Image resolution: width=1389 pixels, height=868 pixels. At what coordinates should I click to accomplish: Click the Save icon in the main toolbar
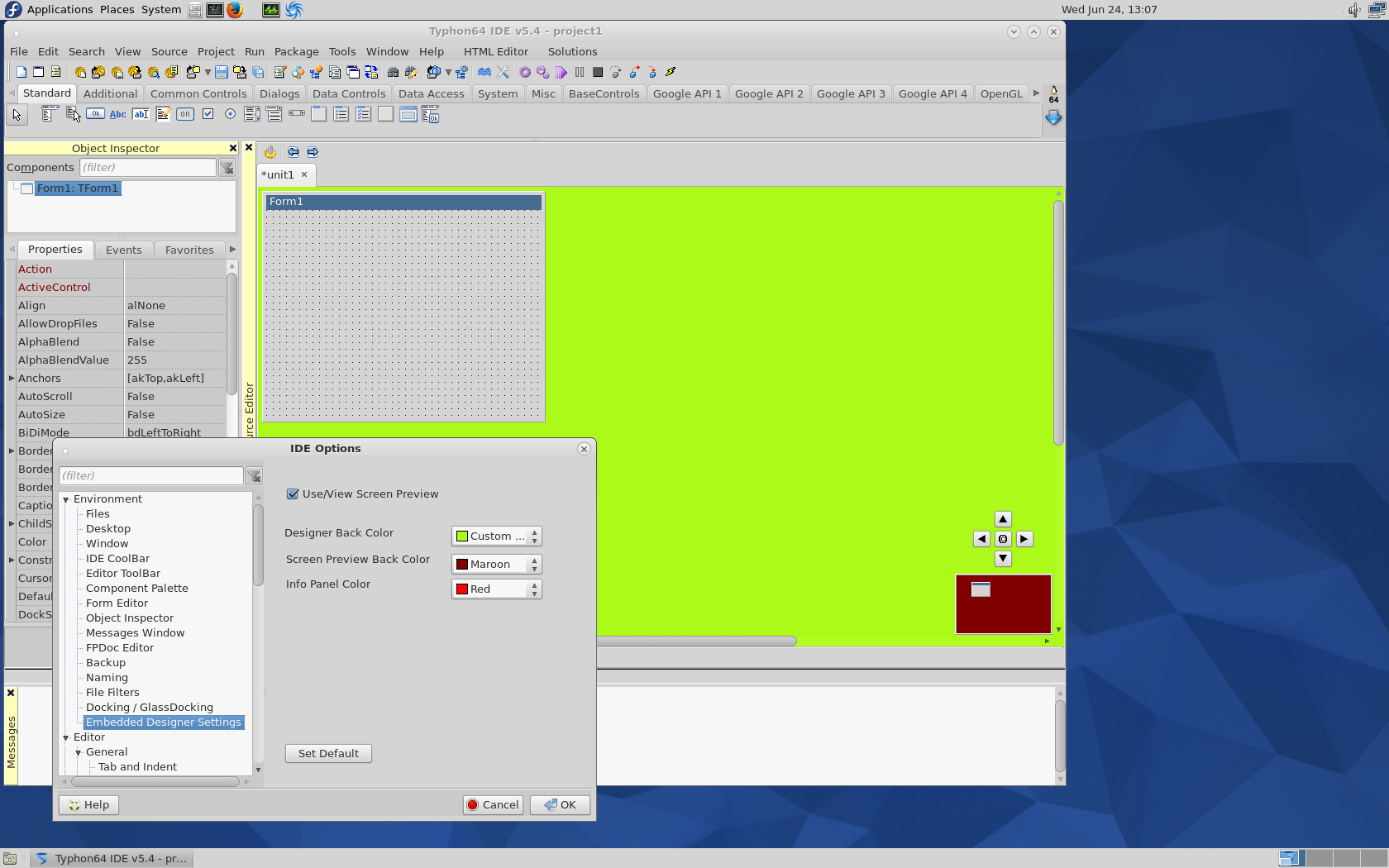click(222, 72)
